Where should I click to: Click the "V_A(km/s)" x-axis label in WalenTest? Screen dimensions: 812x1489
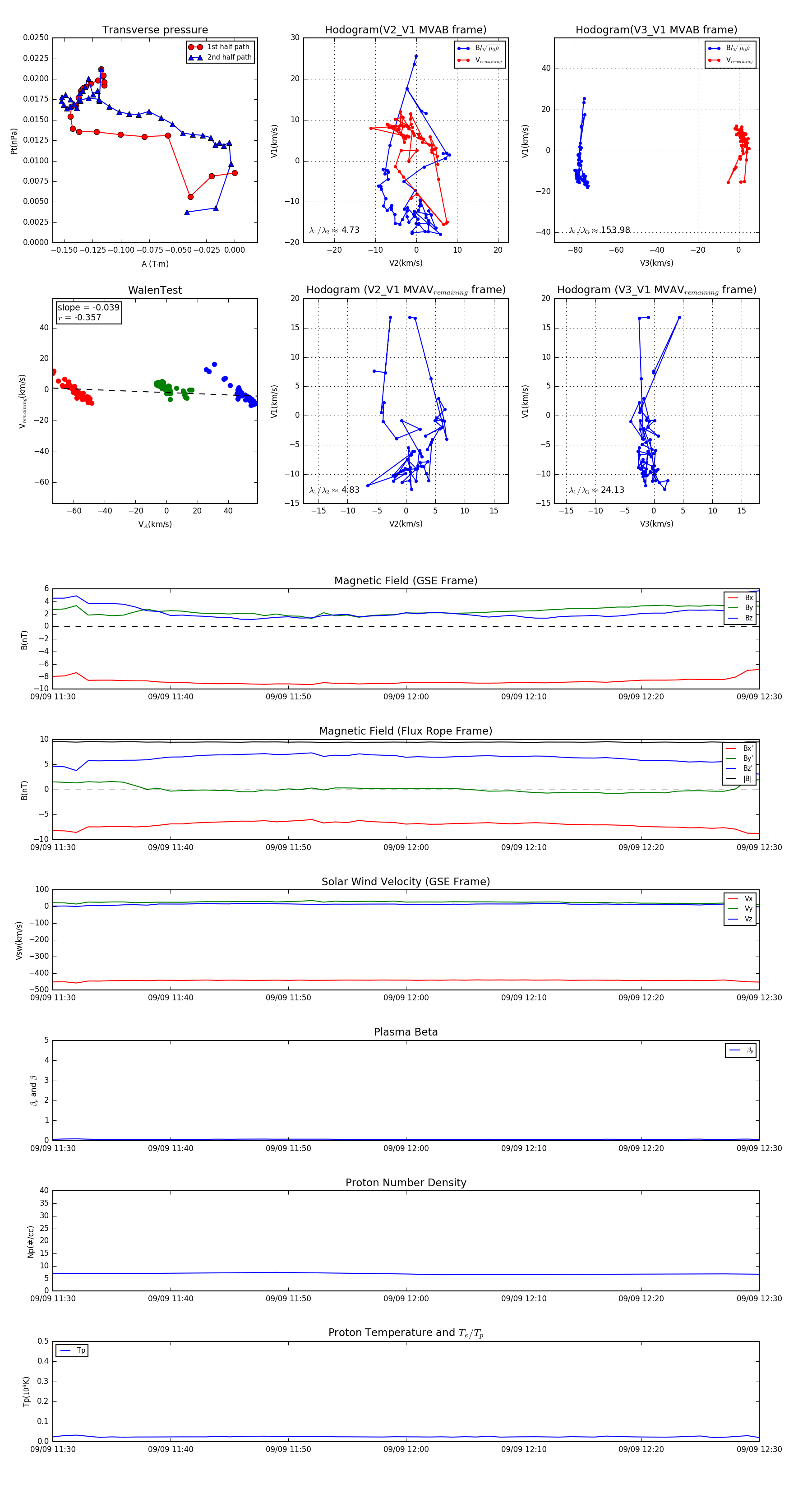[x=155, y=524]
